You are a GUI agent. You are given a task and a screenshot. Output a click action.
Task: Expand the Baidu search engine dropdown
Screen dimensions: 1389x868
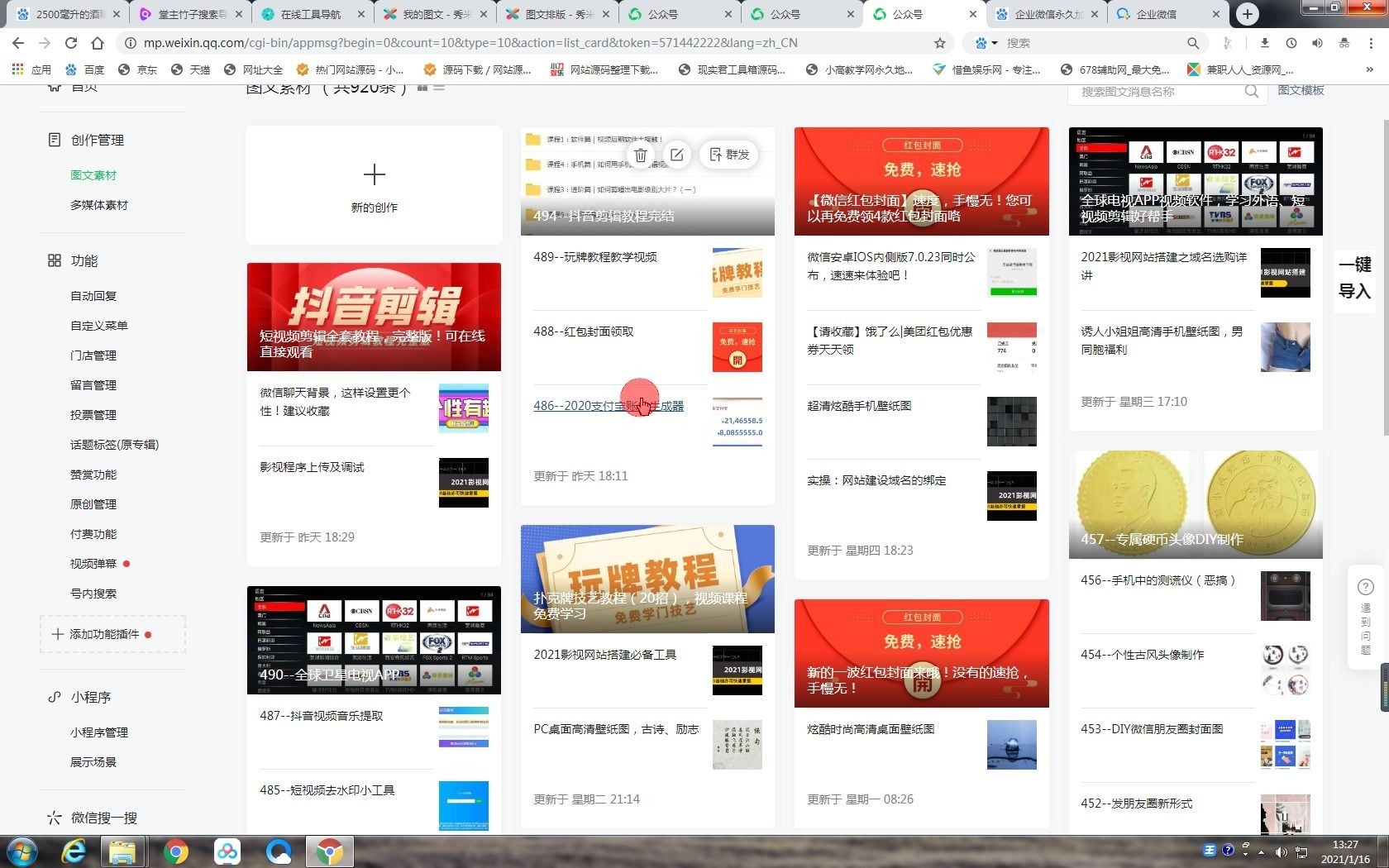point(986,43)
